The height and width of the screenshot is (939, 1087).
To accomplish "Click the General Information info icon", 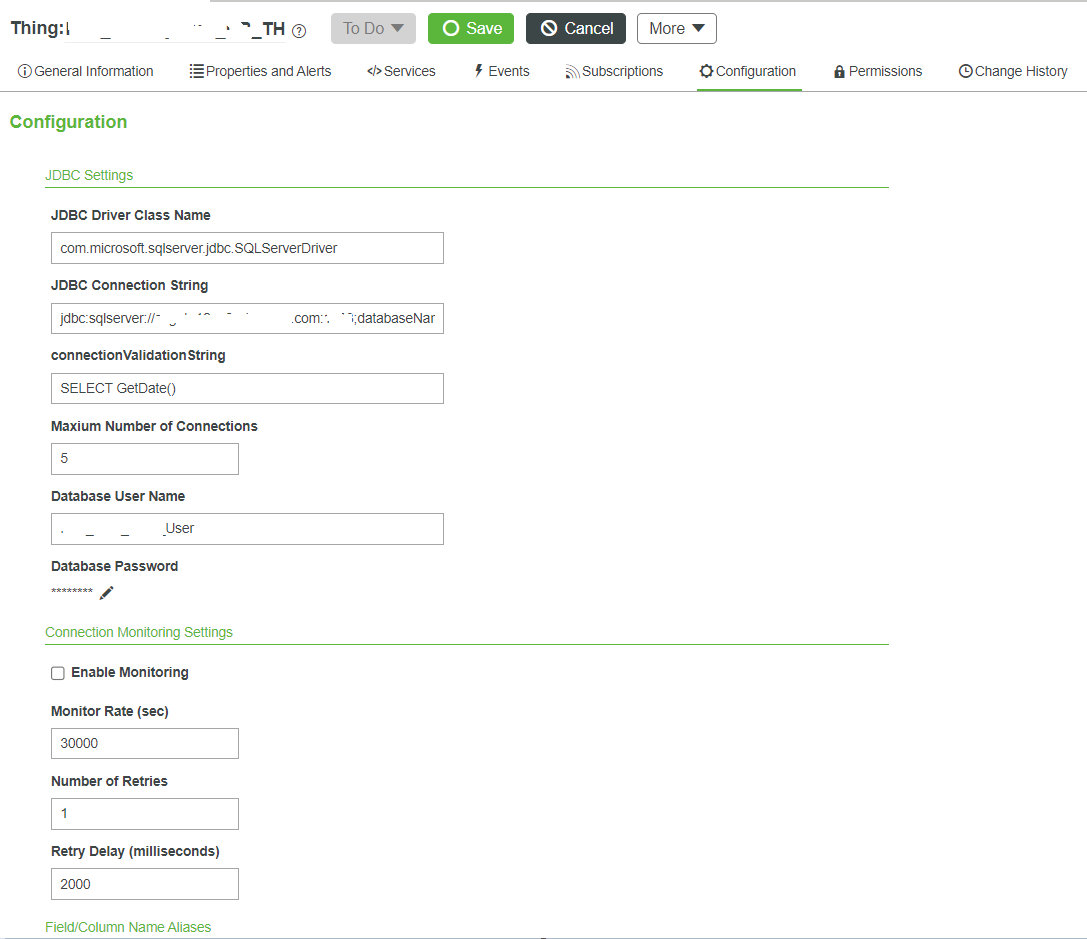I will coord(23,71).
